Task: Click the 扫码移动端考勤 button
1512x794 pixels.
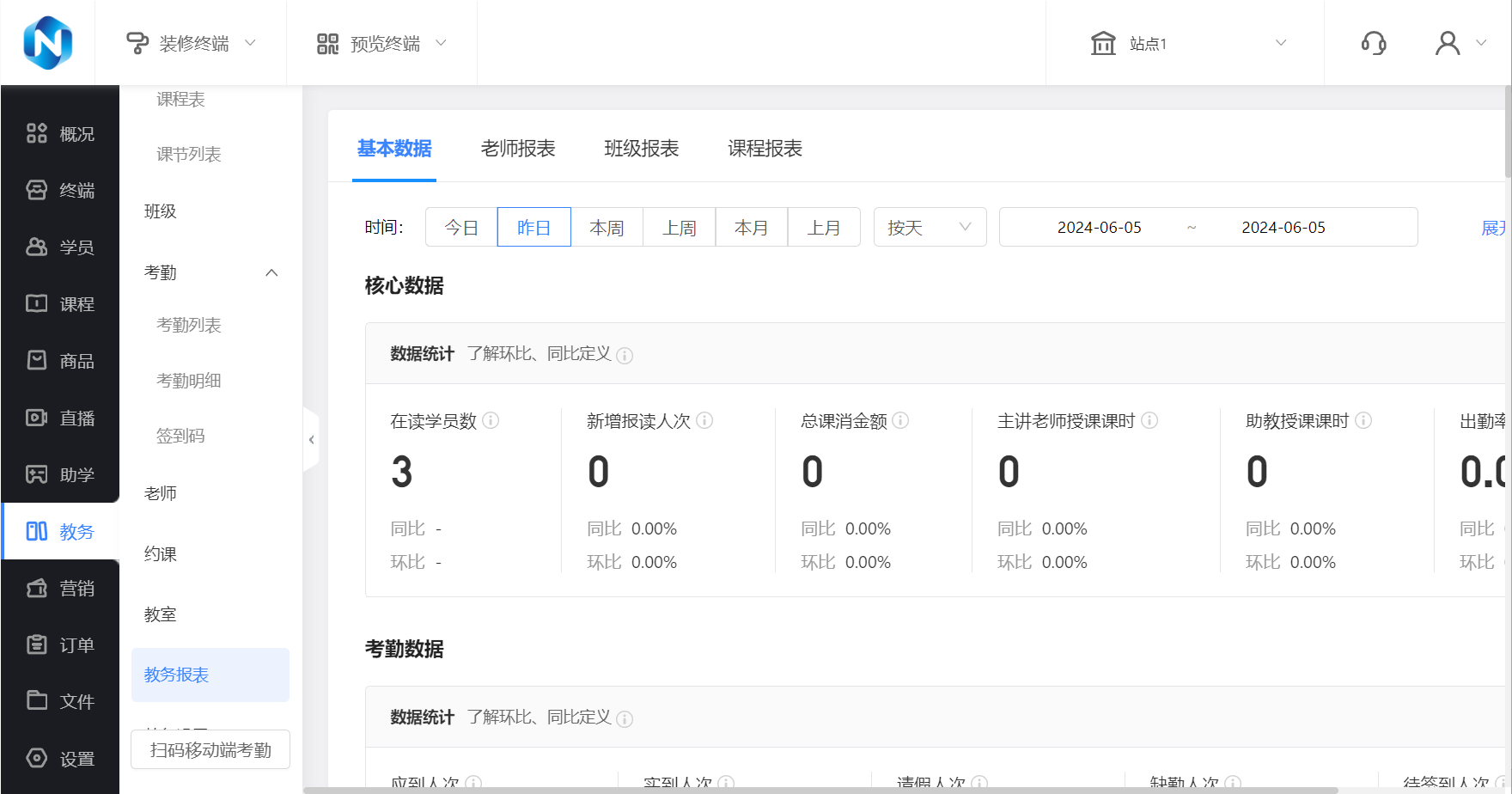Action: pos(210,750)
